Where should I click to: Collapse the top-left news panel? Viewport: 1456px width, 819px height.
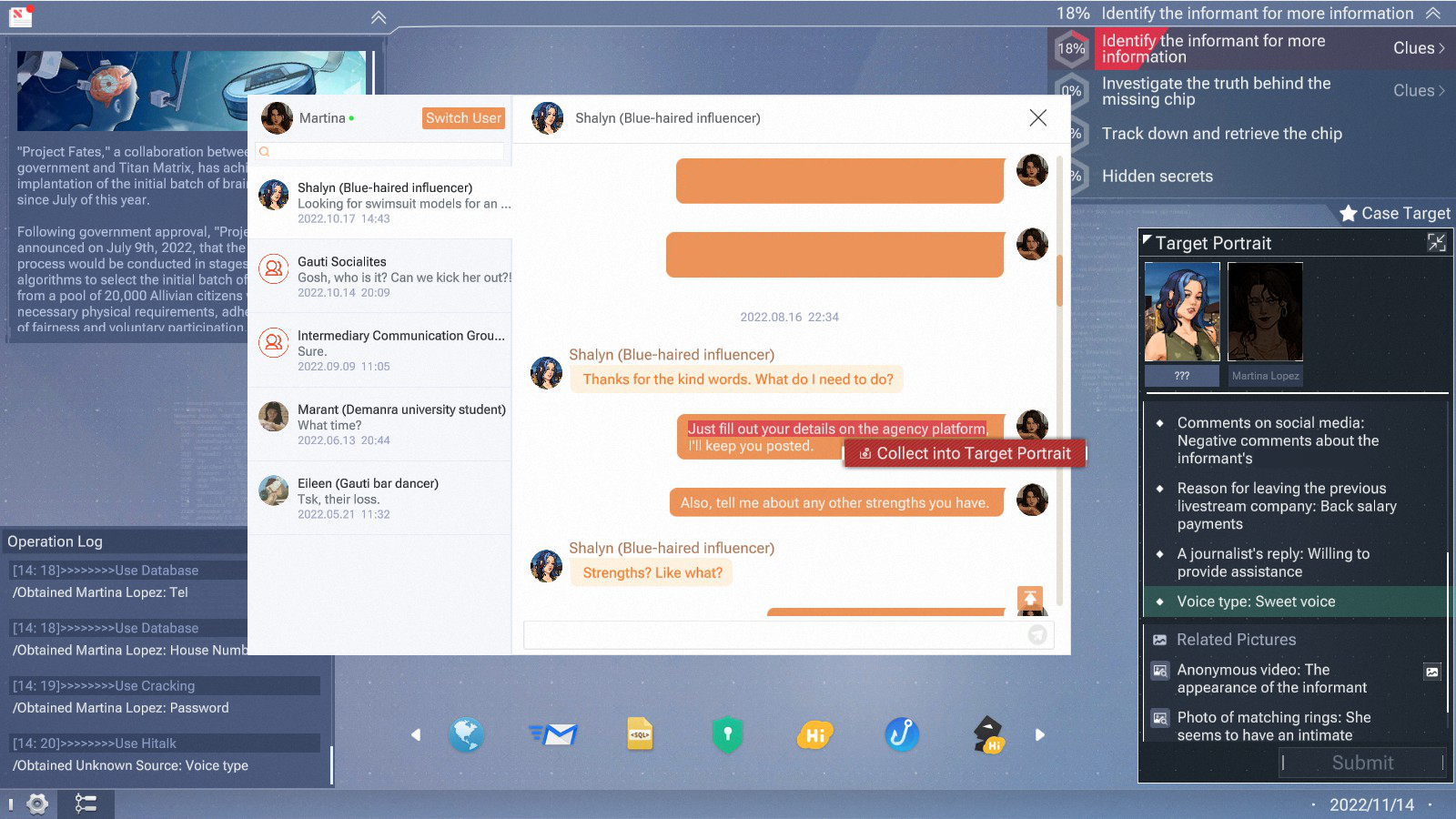pyautogui.click(x=379, y=17)
